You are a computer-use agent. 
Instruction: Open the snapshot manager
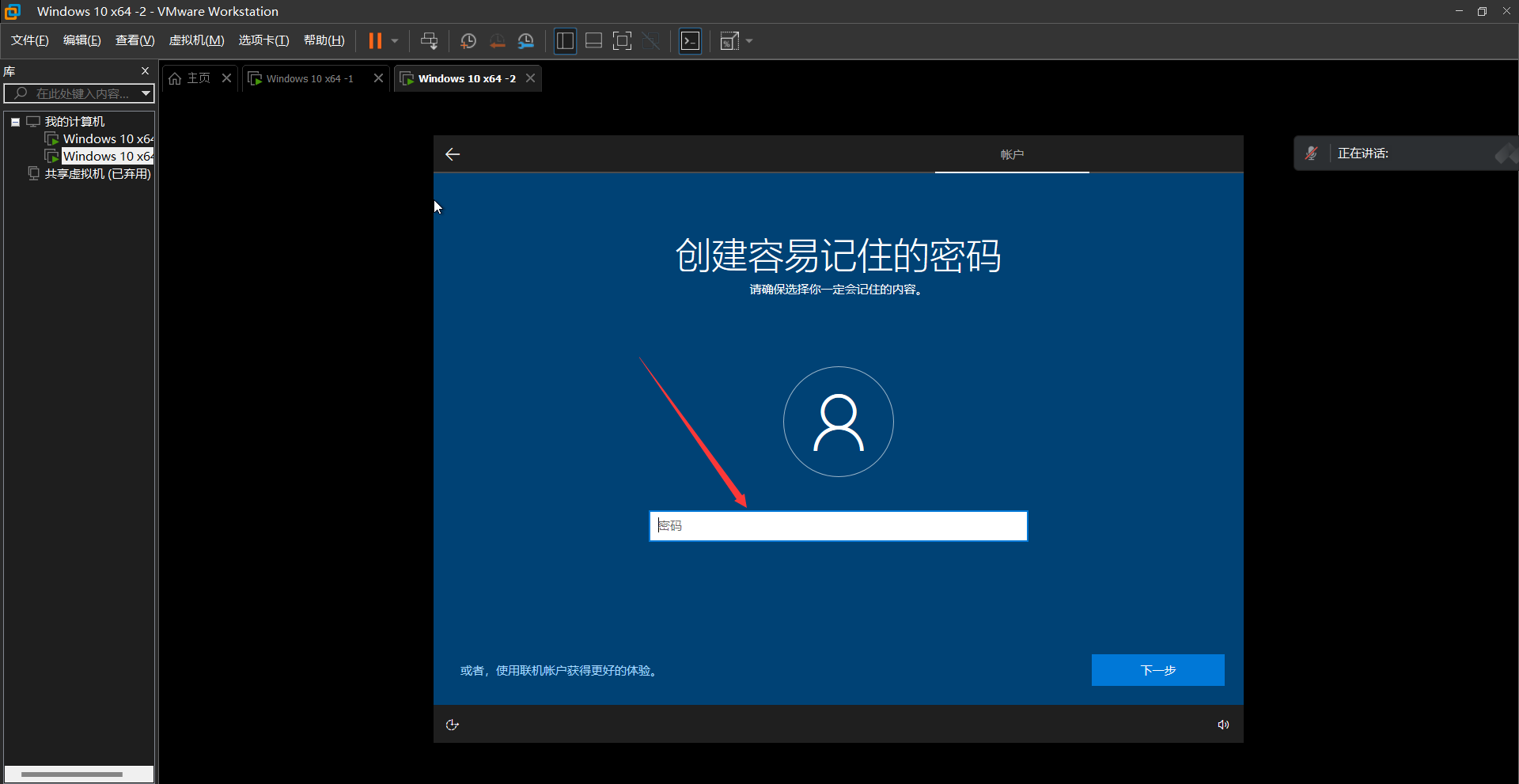pyautogui.click(x=526, y=40)
